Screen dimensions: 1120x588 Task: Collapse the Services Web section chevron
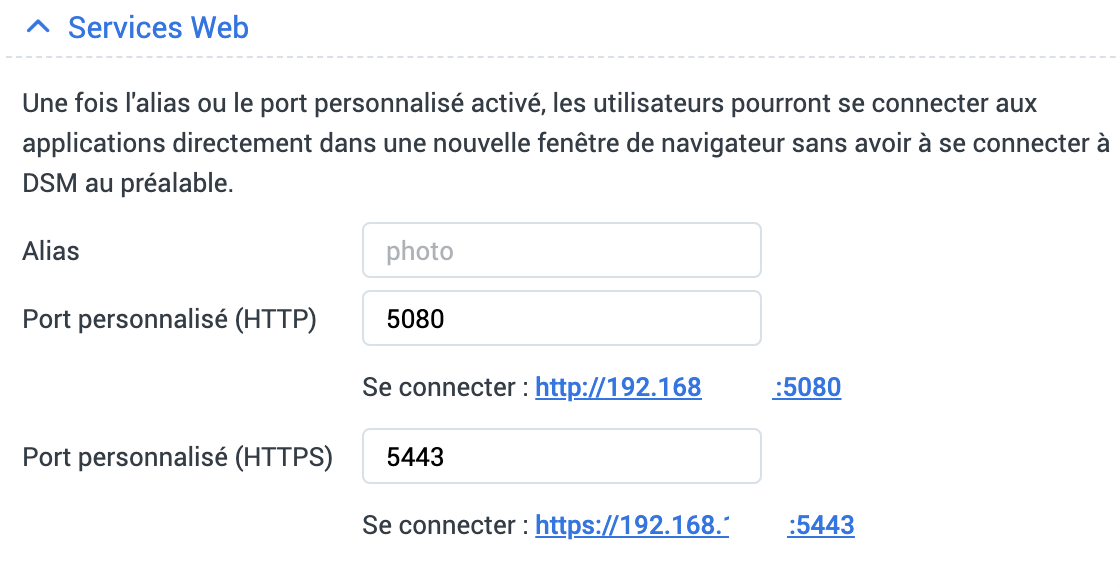(38, 28)
